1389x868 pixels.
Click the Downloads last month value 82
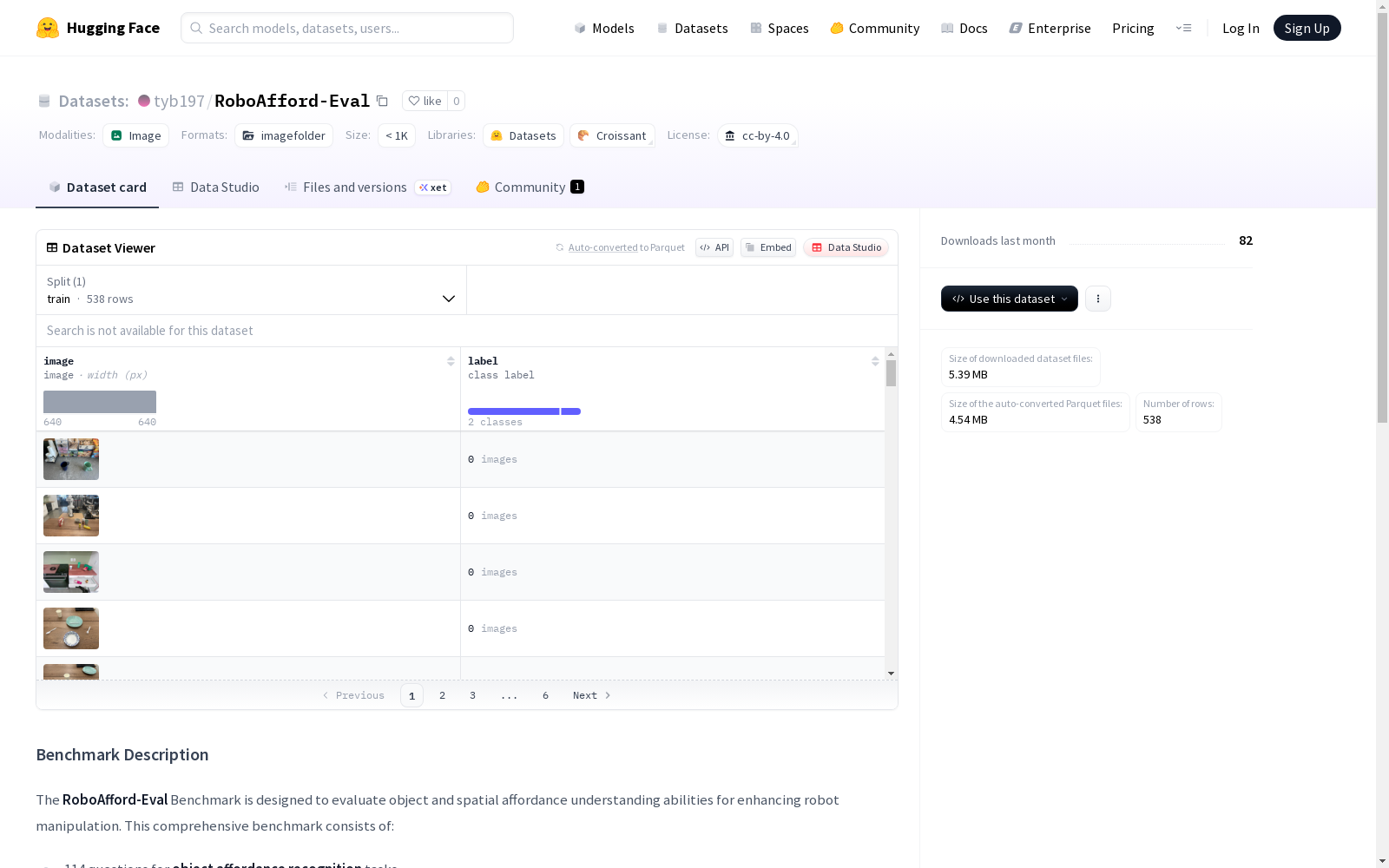click(1246, 240)
